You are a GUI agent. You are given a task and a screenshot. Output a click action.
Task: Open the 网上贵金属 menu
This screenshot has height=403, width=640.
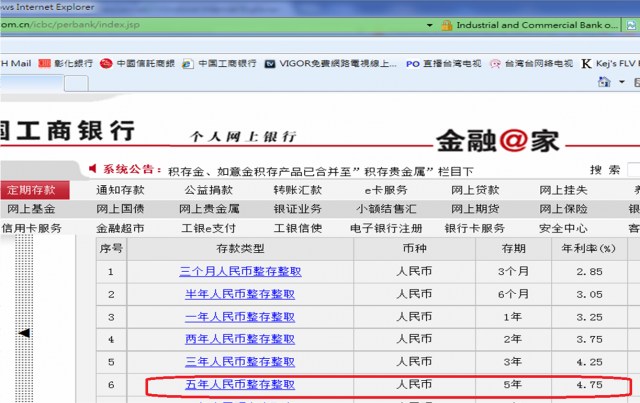pyautogui.click(x=209, y=209)
